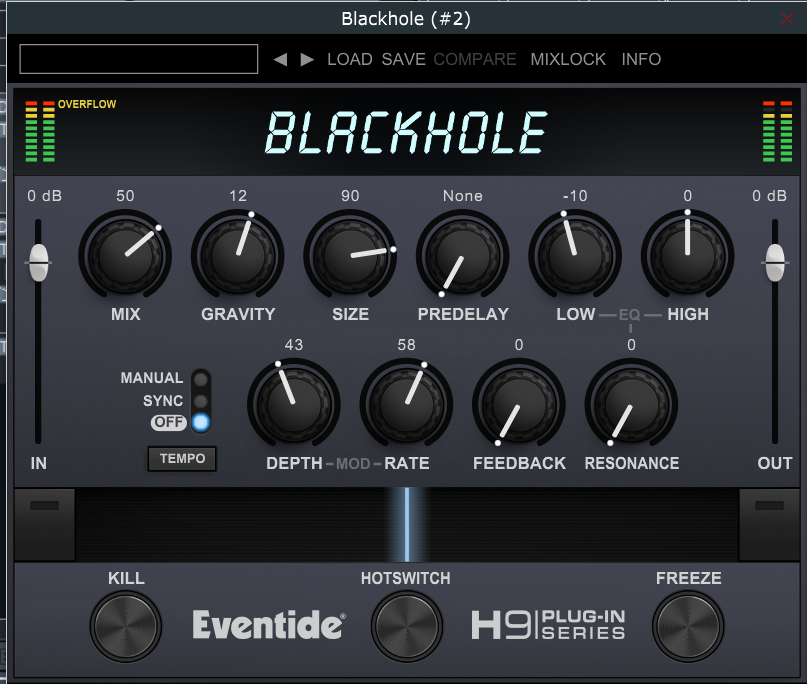Click the OUT level slider handle

(775, 262)
